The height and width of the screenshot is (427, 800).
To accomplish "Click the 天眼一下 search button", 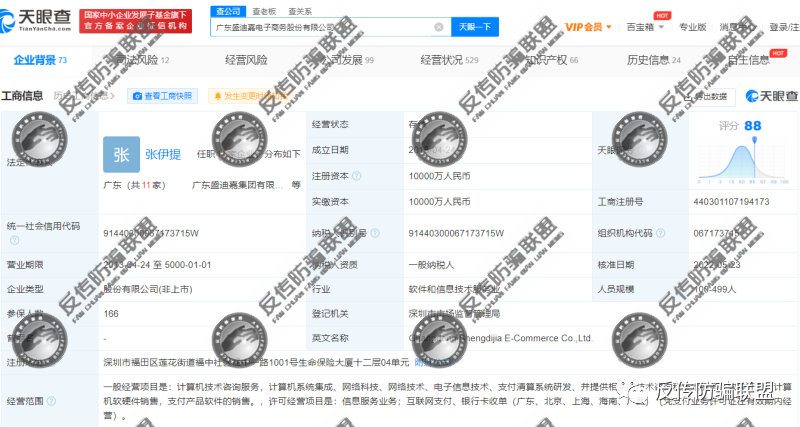I will coord(474,27).
